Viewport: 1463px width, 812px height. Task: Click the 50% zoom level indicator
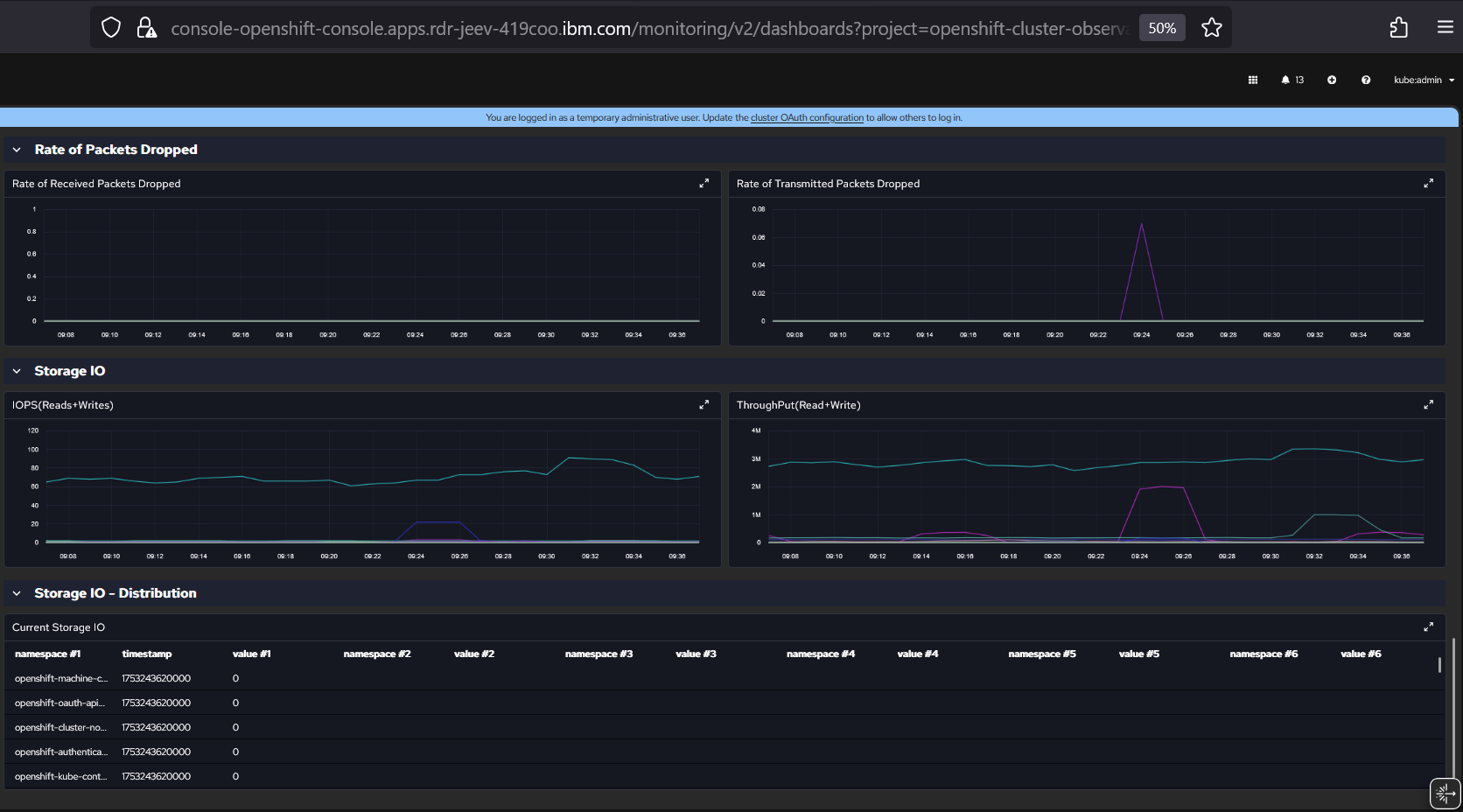pos(1161,28)
